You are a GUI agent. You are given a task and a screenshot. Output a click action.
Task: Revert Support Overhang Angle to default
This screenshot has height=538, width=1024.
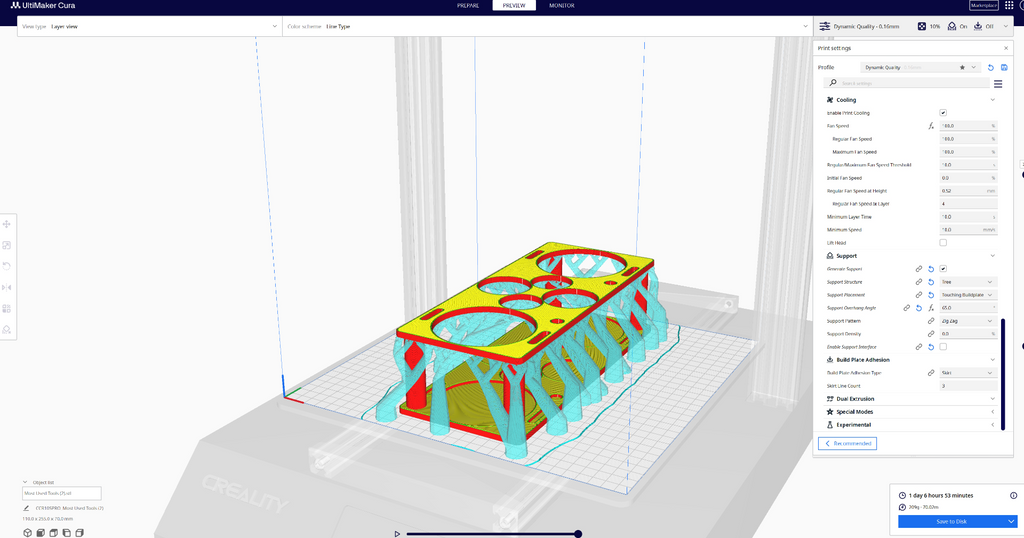[919, 308]
